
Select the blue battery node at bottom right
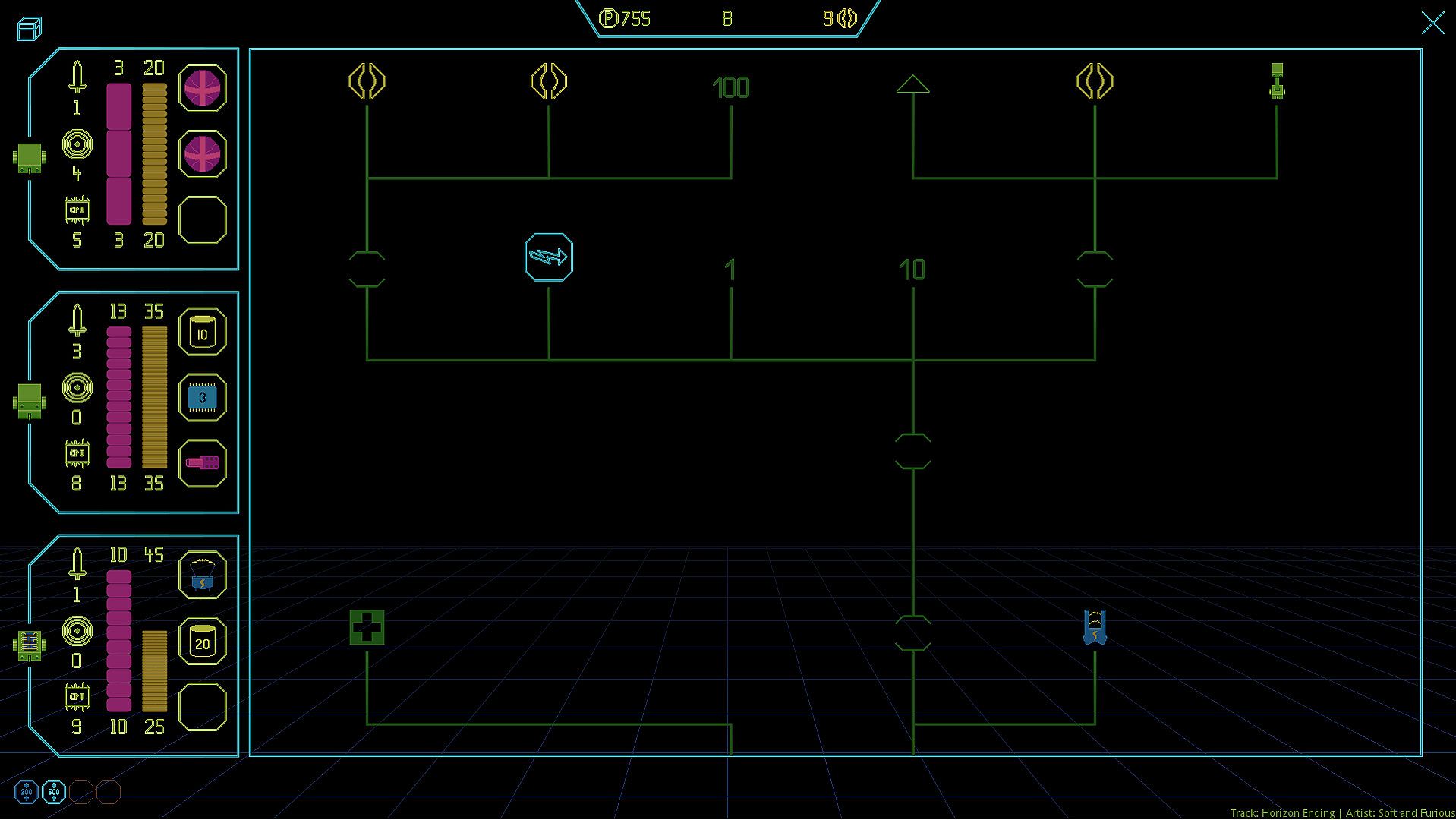pos(1095,628)
